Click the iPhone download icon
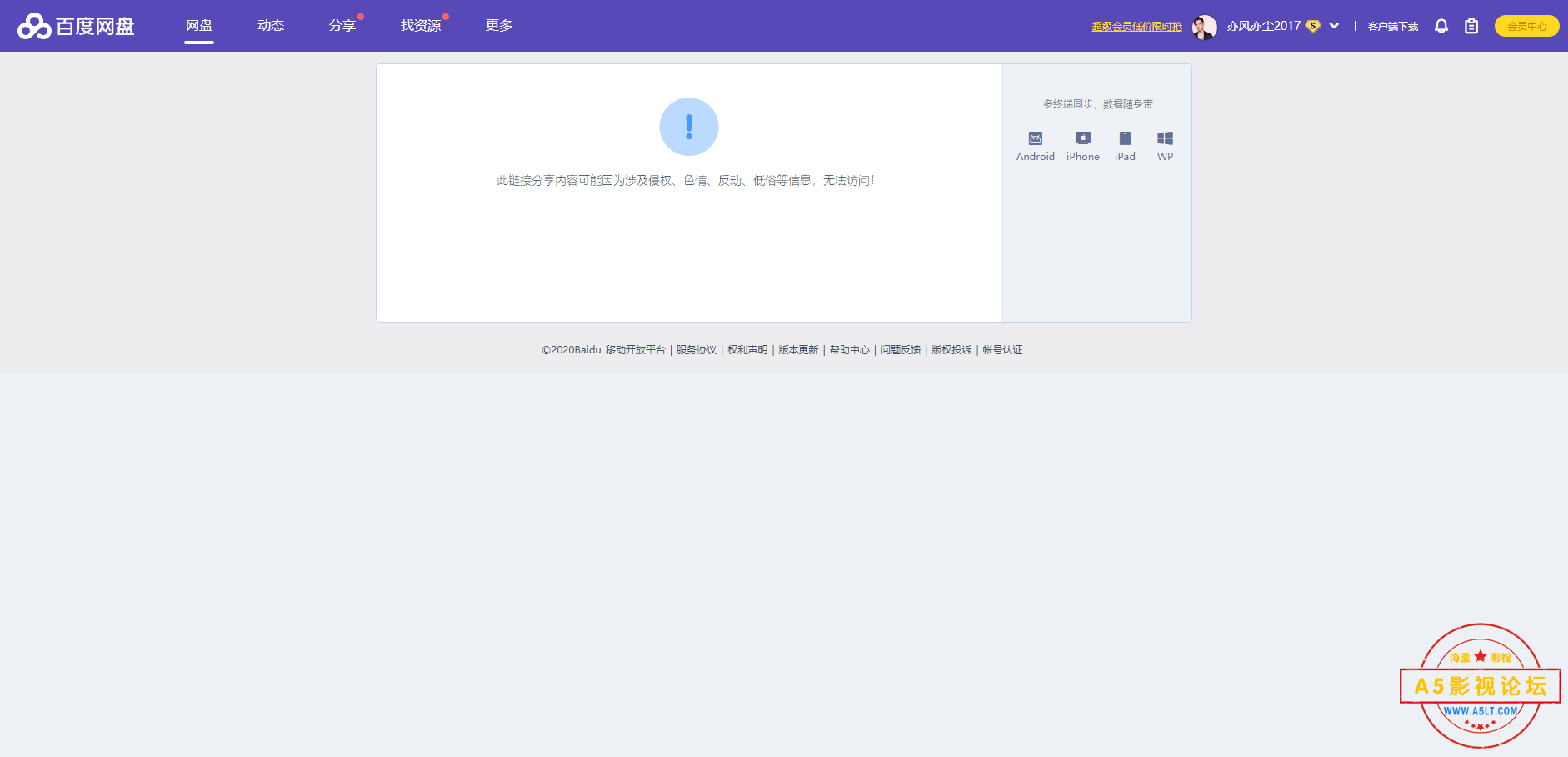Viewport: 1568px width, 757px height. click(x=1083, y=138)
